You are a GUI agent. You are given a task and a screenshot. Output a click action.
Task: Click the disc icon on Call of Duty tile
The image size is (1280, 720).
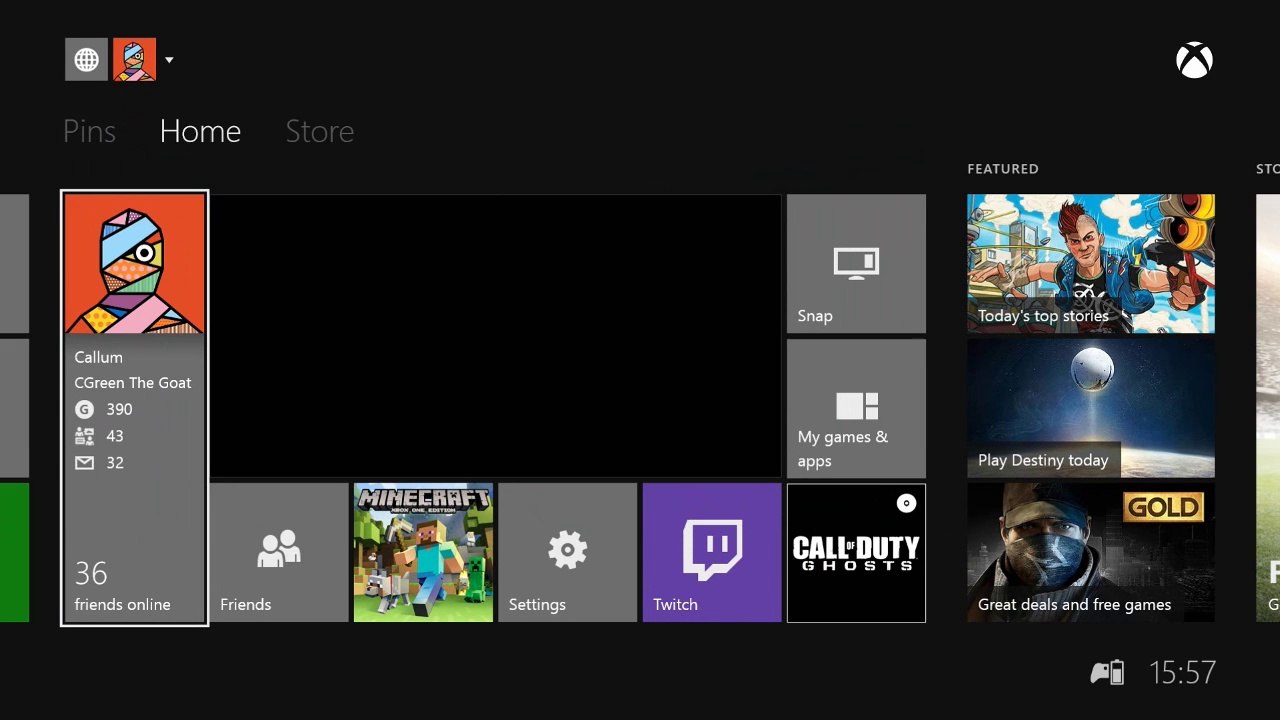tap(906, 503)
